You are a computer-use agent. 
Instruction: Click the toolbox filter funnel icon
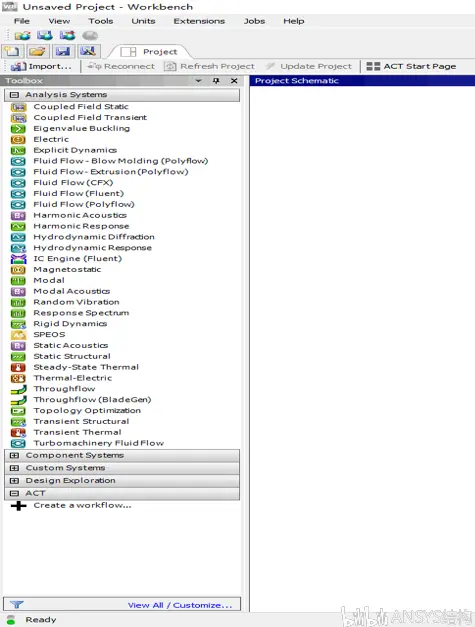tap(17, 604)
